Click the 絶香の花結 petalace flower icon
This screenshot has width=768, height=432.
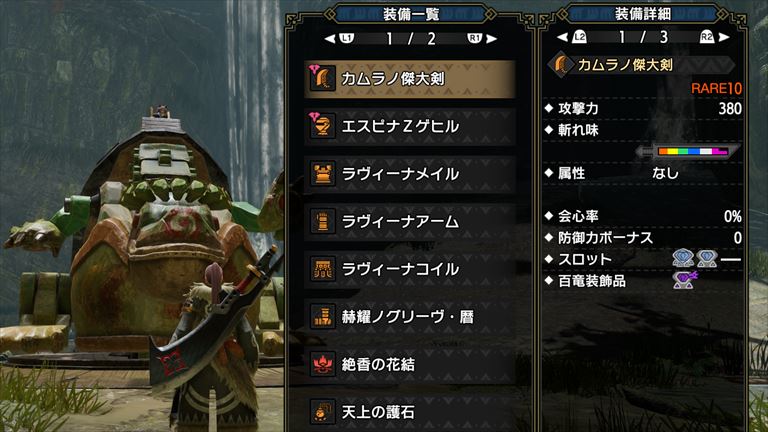[x=323, y=364]
